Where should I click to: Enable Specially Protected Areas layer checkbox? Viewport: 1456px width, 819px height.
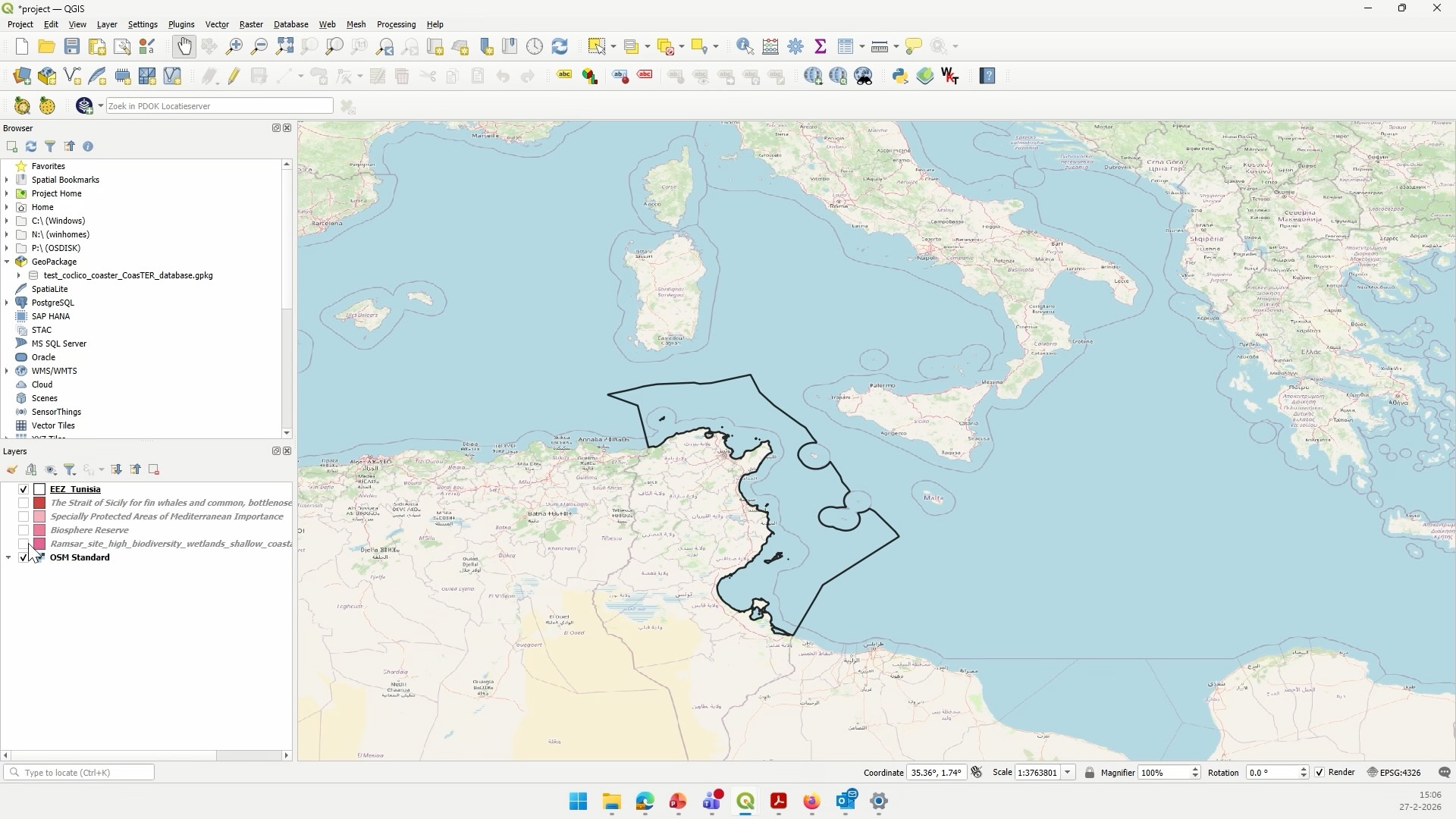pyautogui.click(x=24, y=517)
